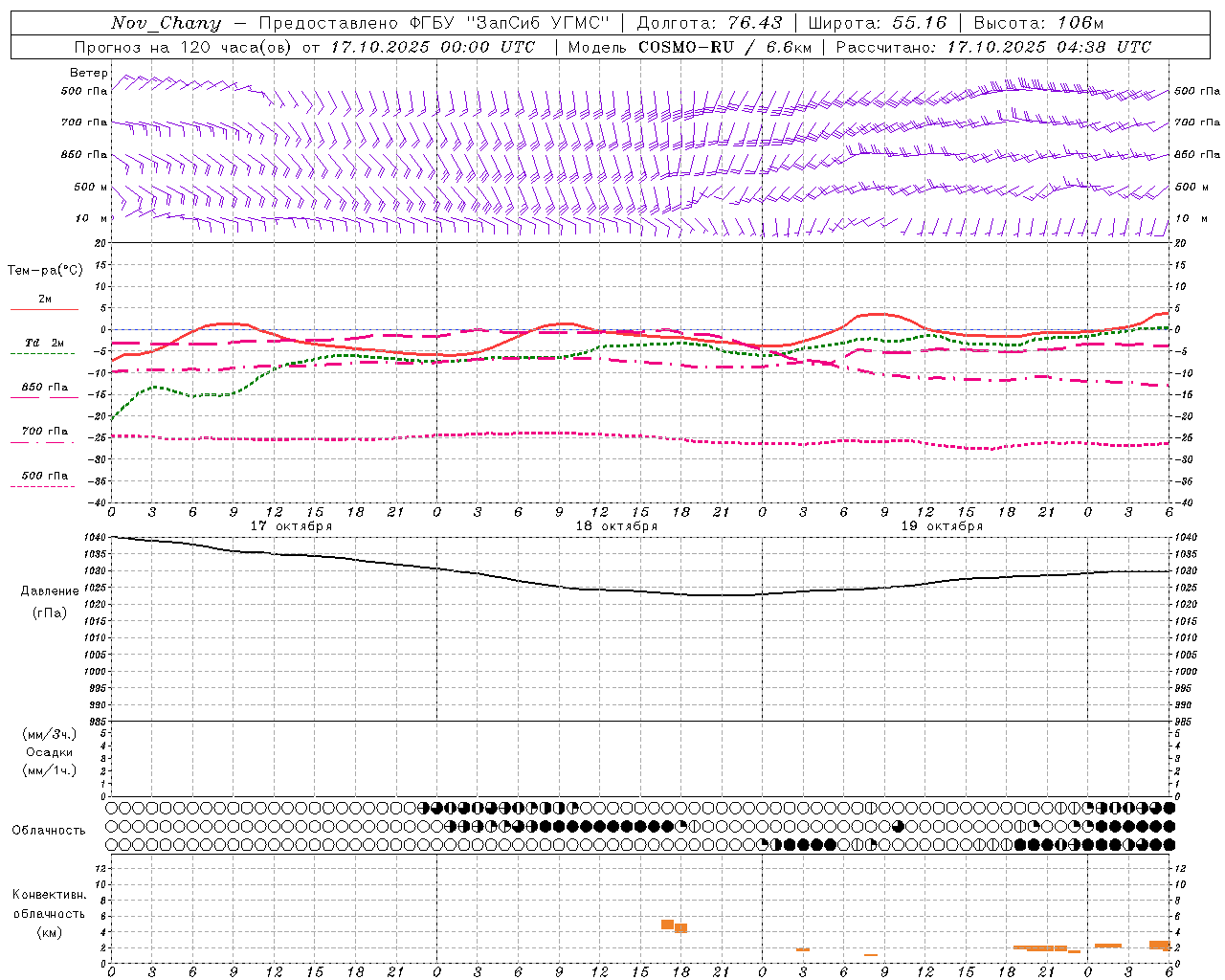Click the '850 гПа' temperature legend entry

click(x=45, y=388)
